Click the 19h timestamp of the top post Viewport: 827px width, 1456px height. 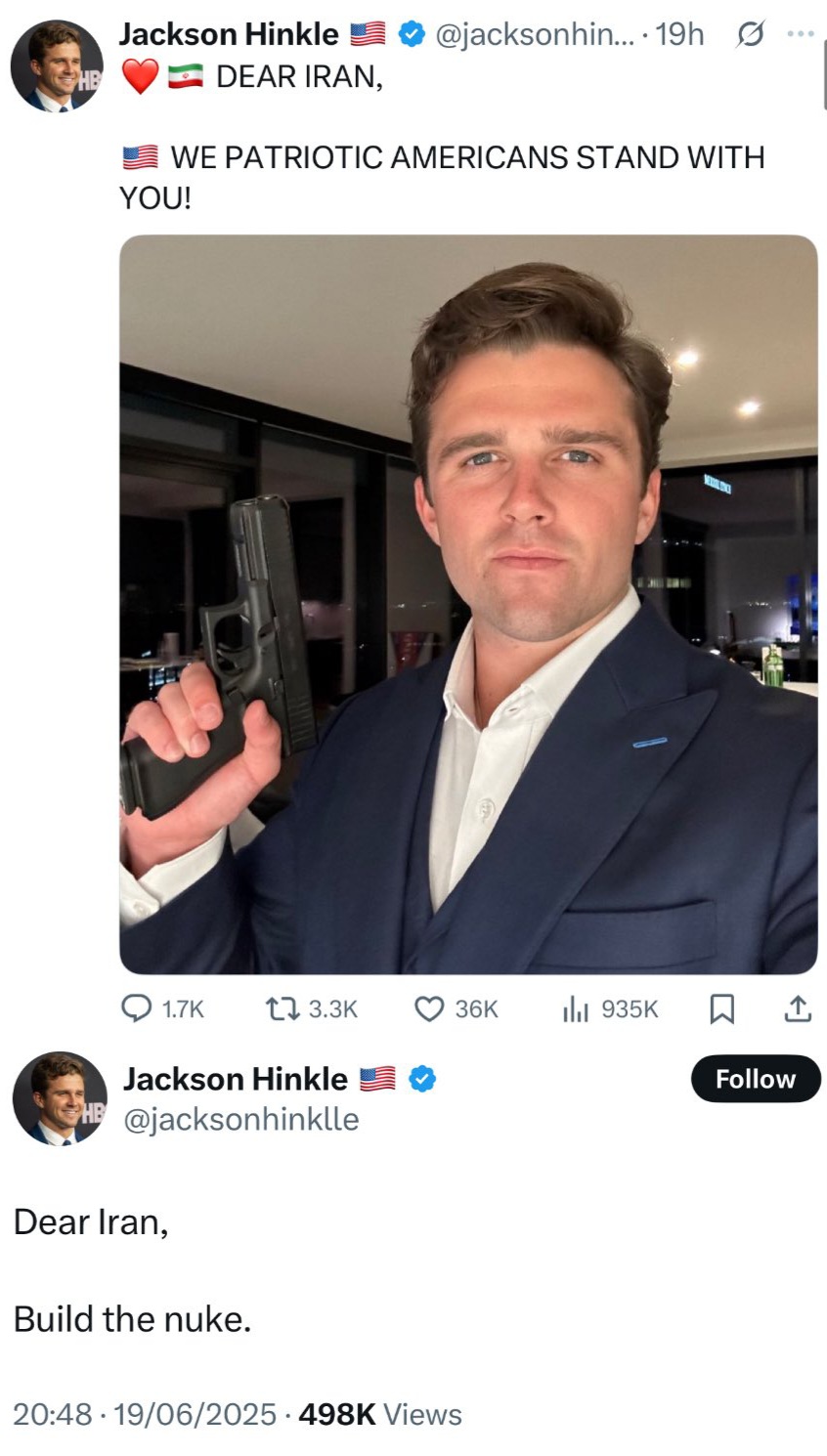(x=679, y=34)
